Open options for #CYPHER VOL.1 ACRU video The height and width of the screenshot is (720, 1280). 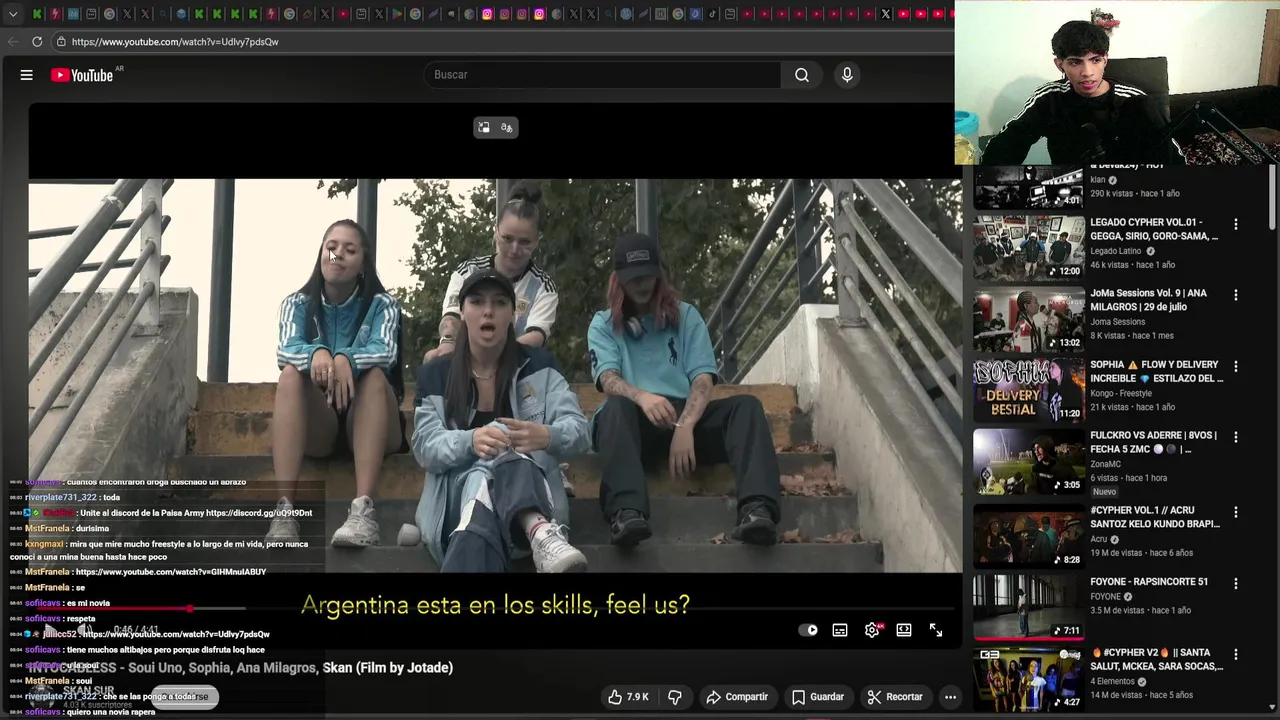(1236, 512)
